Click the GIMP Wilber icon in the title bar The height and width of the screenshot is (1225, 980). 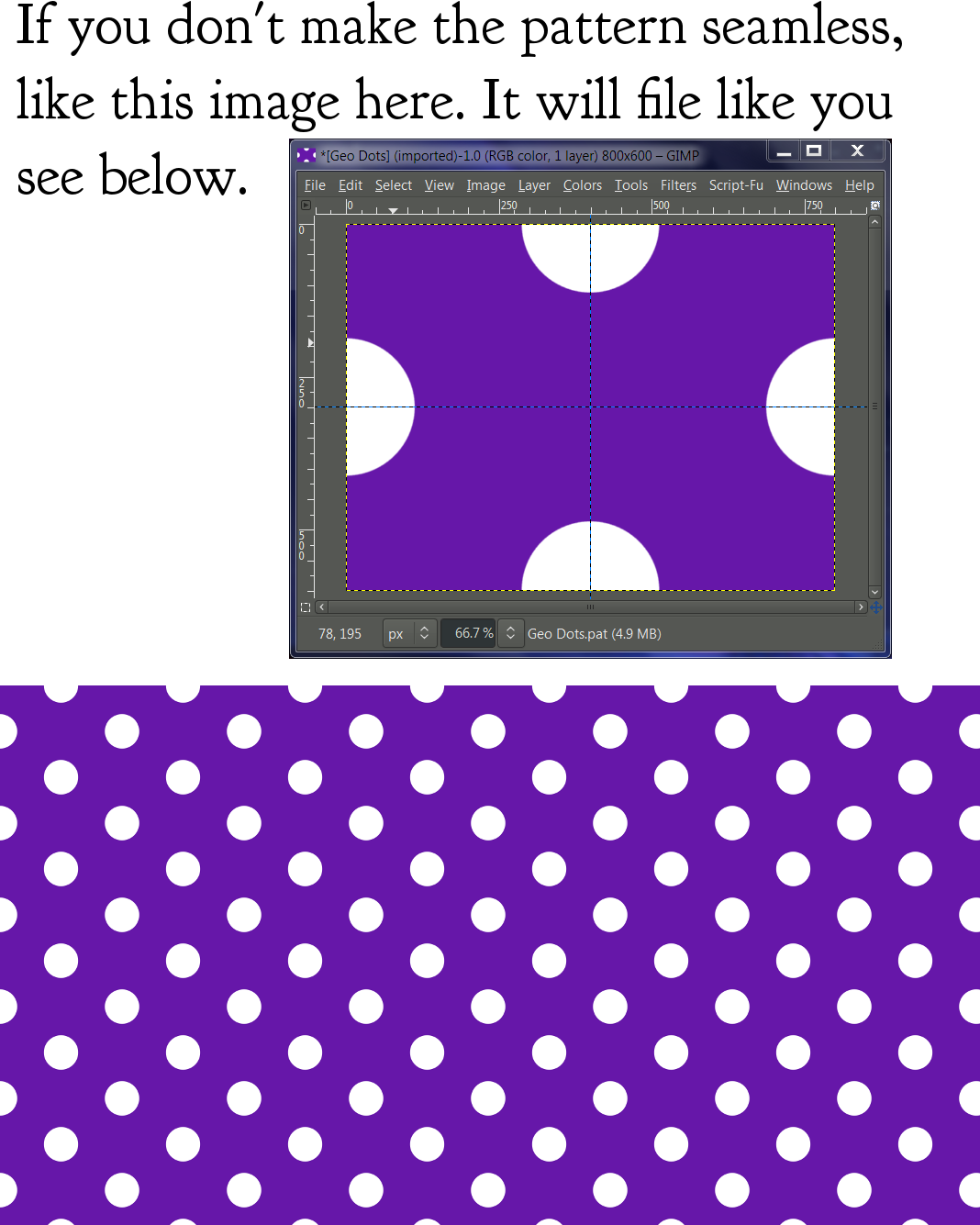coord(306,154)
